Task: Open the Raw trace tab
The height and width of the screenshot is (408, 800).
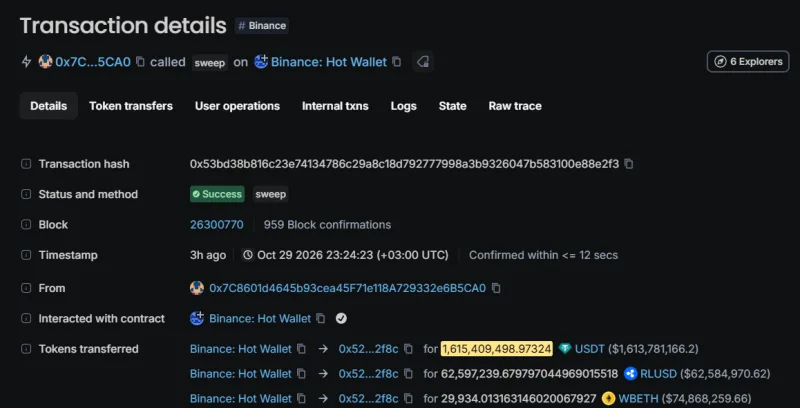Action: point(515,106)
